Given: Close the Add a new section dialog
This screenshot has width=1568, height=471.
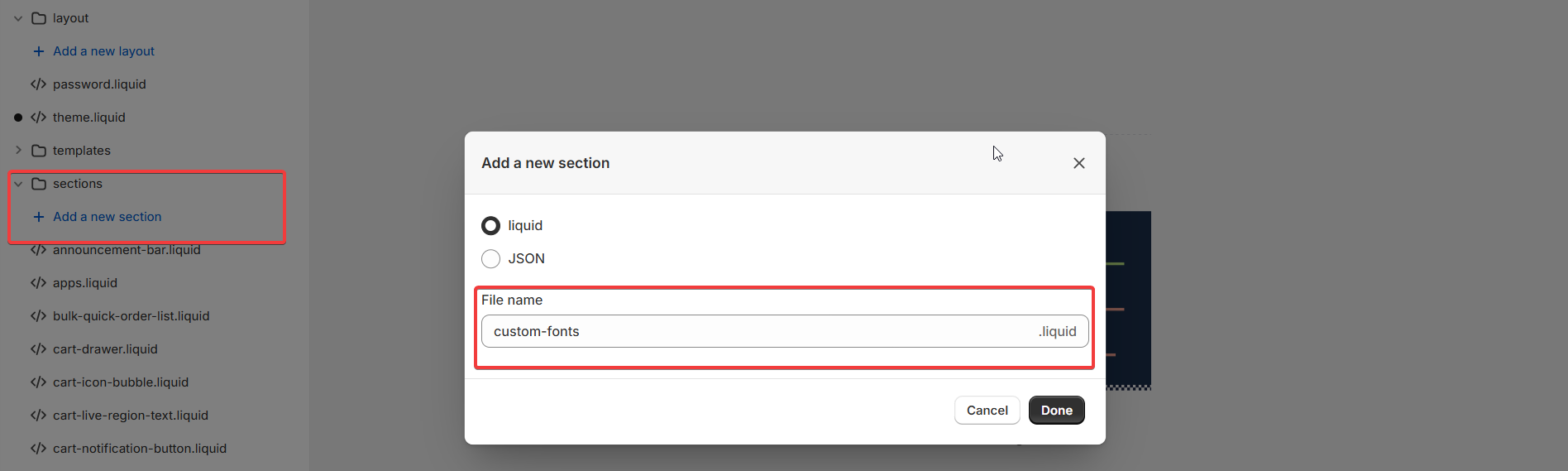Looking at the screenshot, I should coord(1078,163).
